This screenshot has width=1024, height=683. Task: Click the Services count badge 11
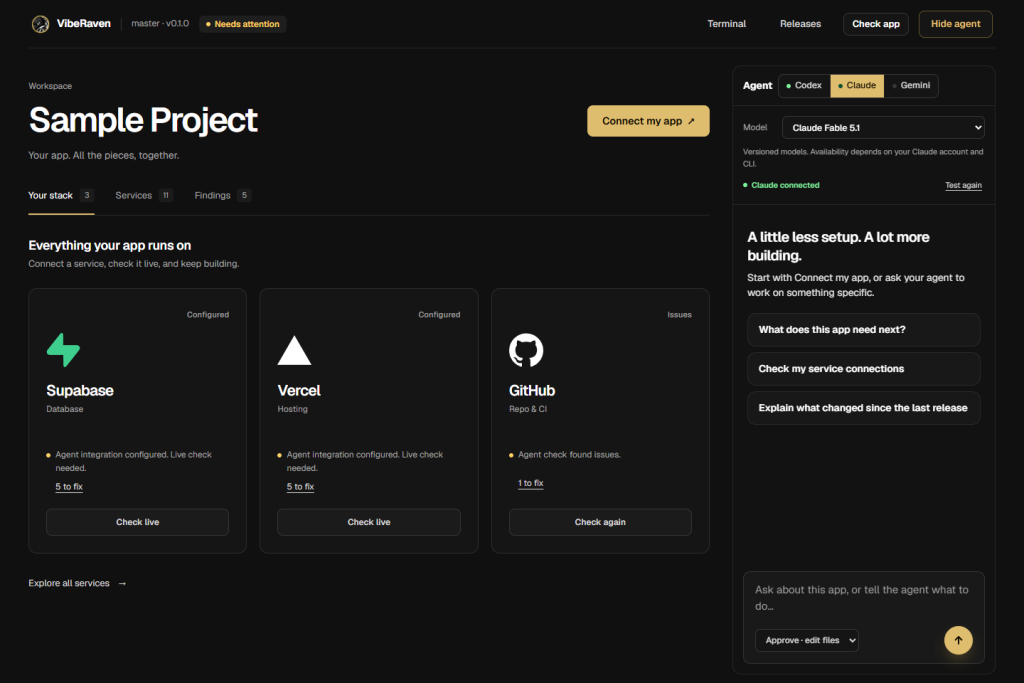coord(166,195)
